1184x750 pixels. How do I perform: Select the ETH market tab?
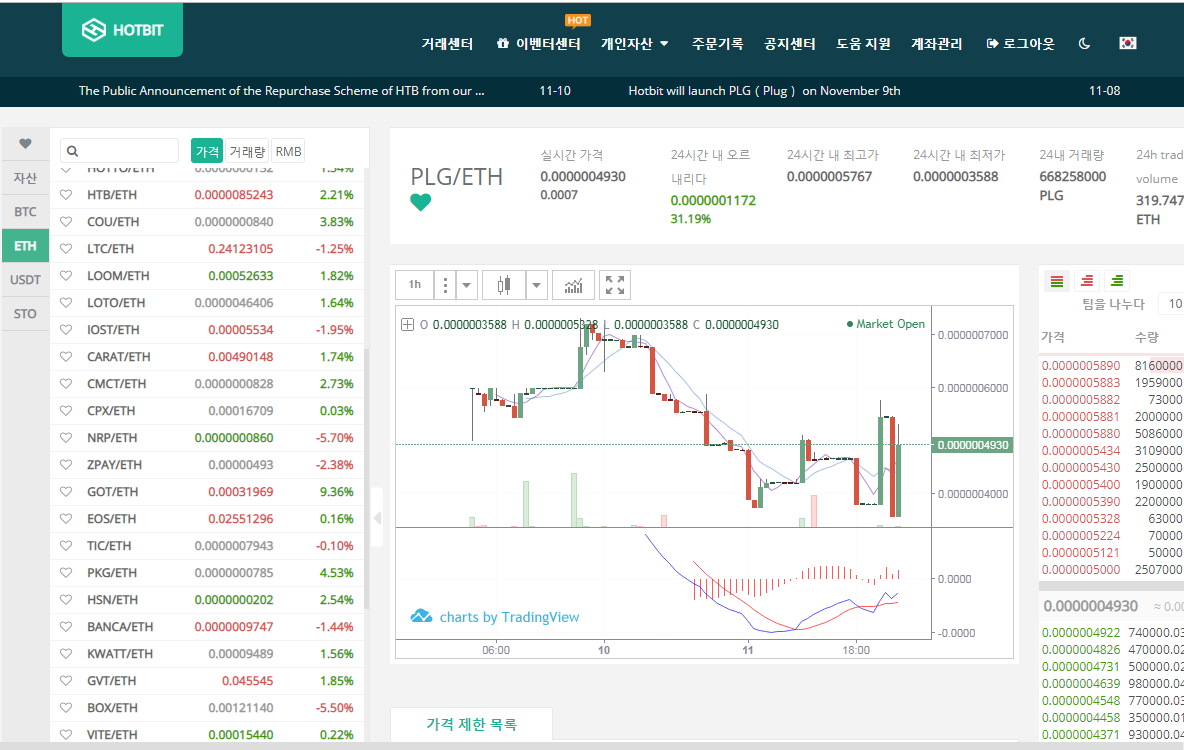tap(25, 245)
